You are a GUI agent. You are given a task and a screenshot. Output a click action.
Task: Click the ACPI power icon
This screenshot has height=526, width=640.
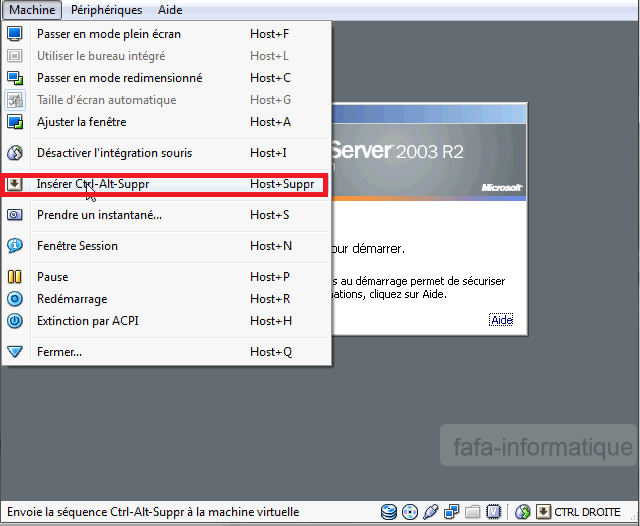(15, 321)
